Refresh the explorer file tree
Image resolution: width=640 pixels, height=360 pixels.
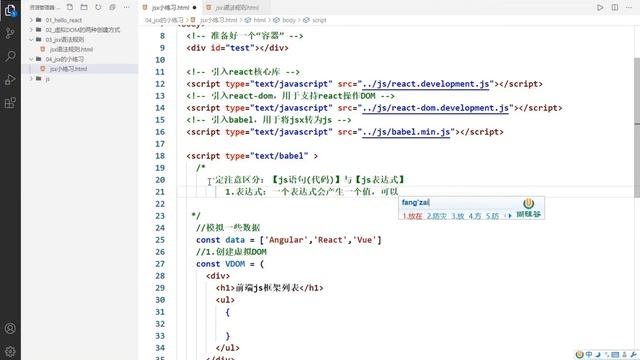coord(98,7)
